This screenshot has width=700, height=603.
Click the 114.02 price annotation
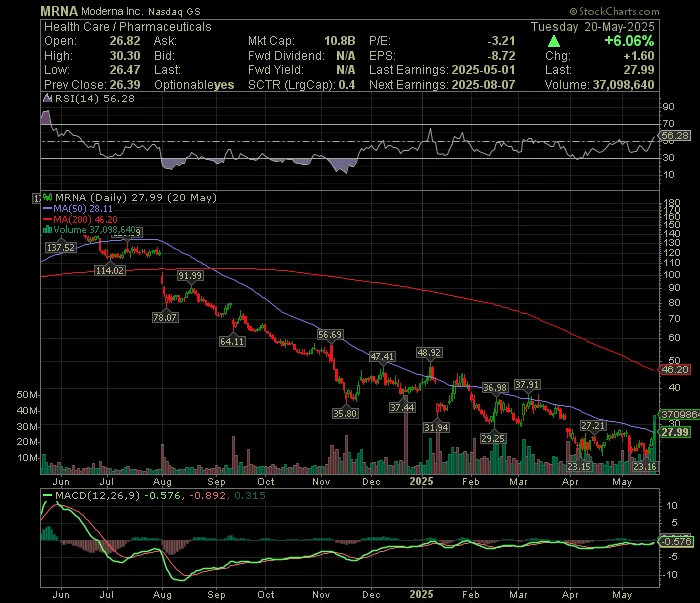coord(110,270)
